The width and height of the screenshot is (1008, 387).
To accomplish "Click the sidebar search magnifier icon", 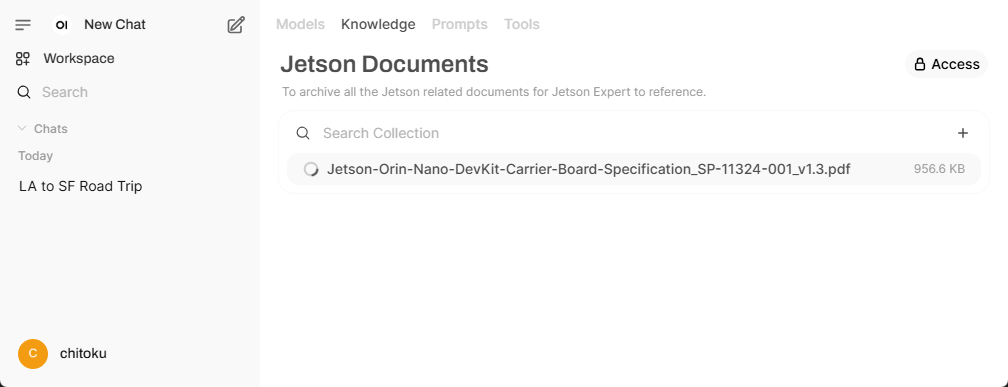I will [24, 92].
